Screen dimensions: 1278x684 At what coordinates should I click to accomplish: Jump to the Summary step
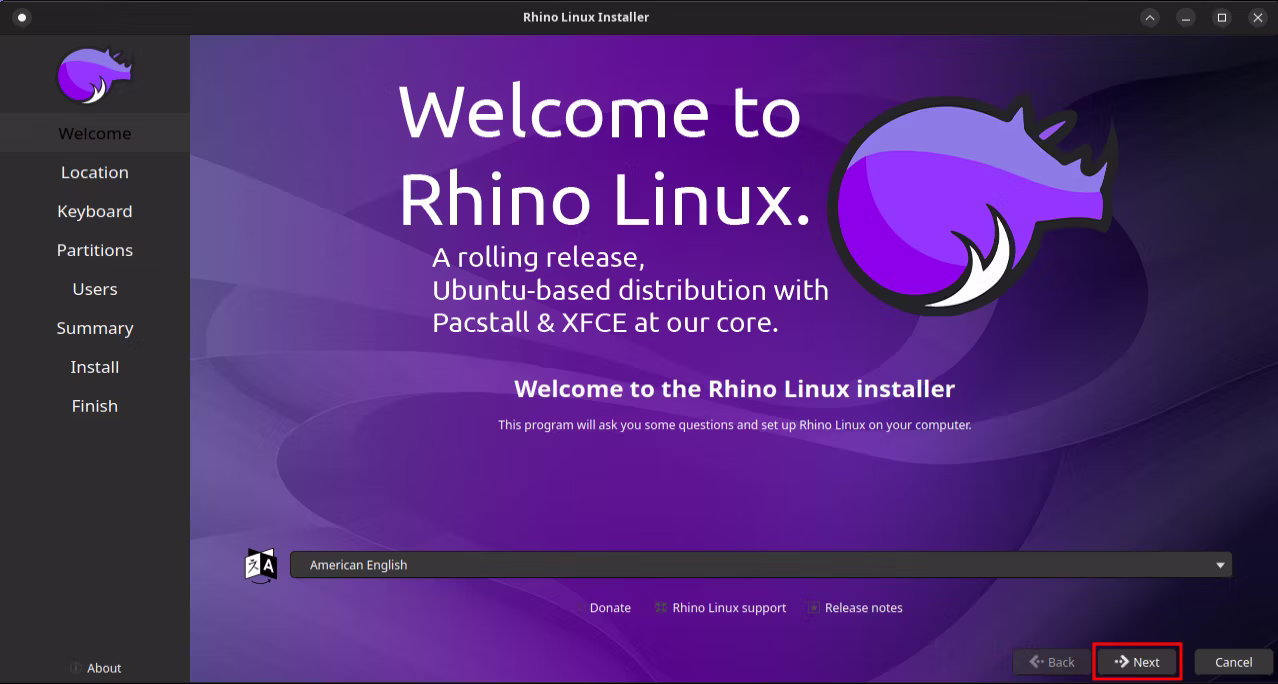(x=94, y=328)
